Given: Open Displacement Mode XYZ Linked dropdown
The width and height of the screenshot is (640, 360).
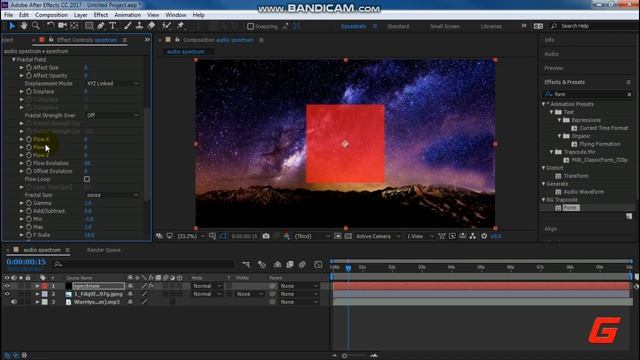Looking at the screenshot, I should [x=112, y=84].
